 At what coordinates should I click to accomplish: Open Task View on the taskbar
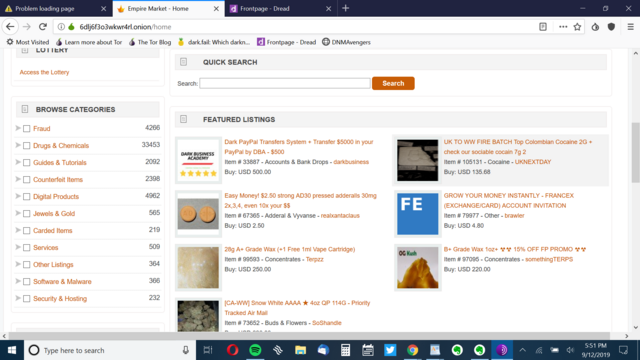click(208, 350)
